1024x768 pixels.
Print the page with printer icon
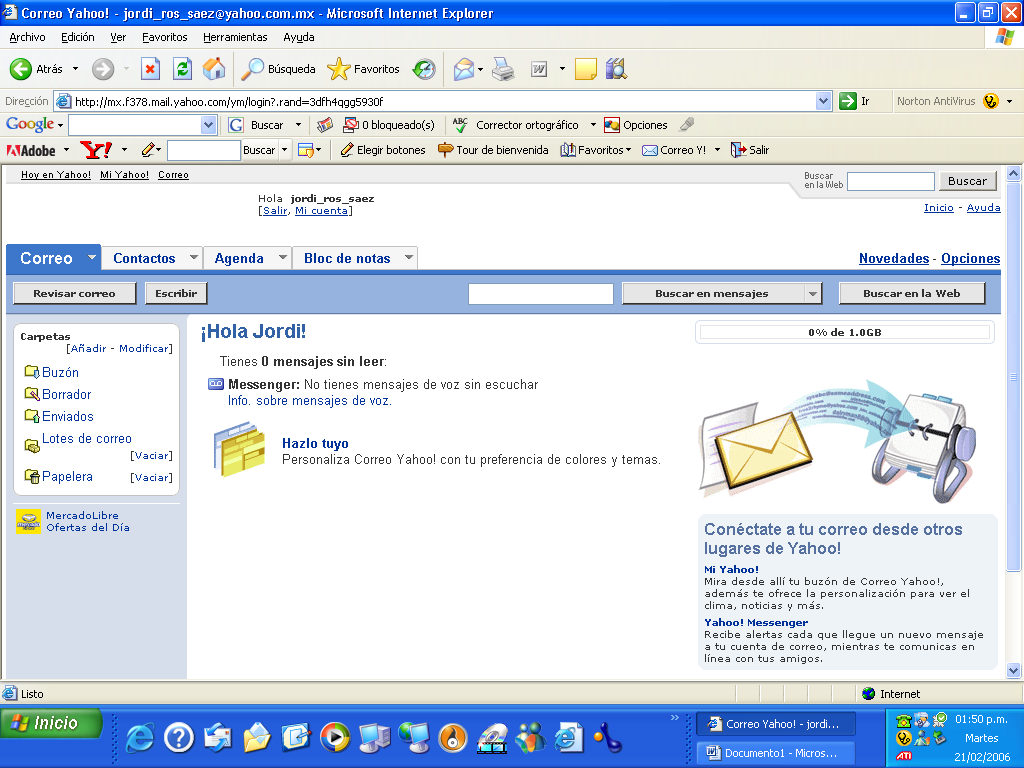503,69
